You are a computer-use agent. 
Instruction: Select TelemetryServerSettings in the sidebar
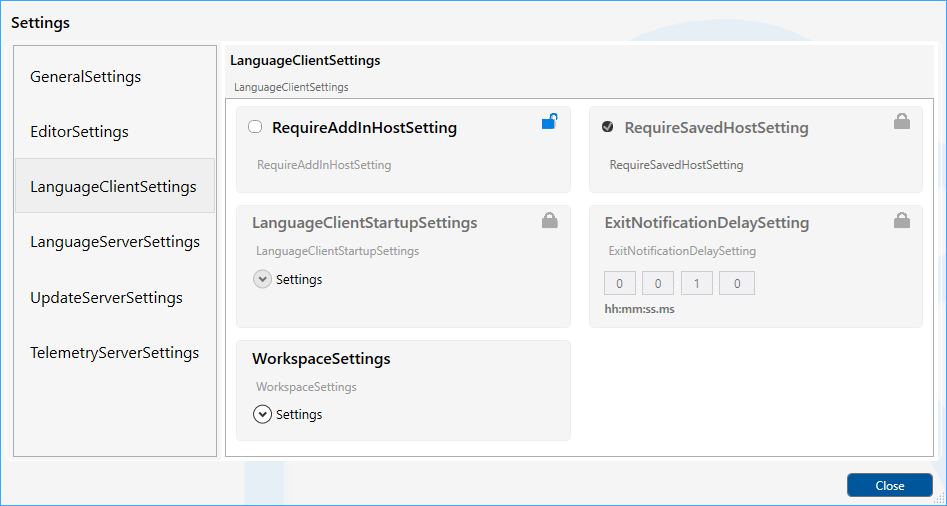[x=114, y=353]
